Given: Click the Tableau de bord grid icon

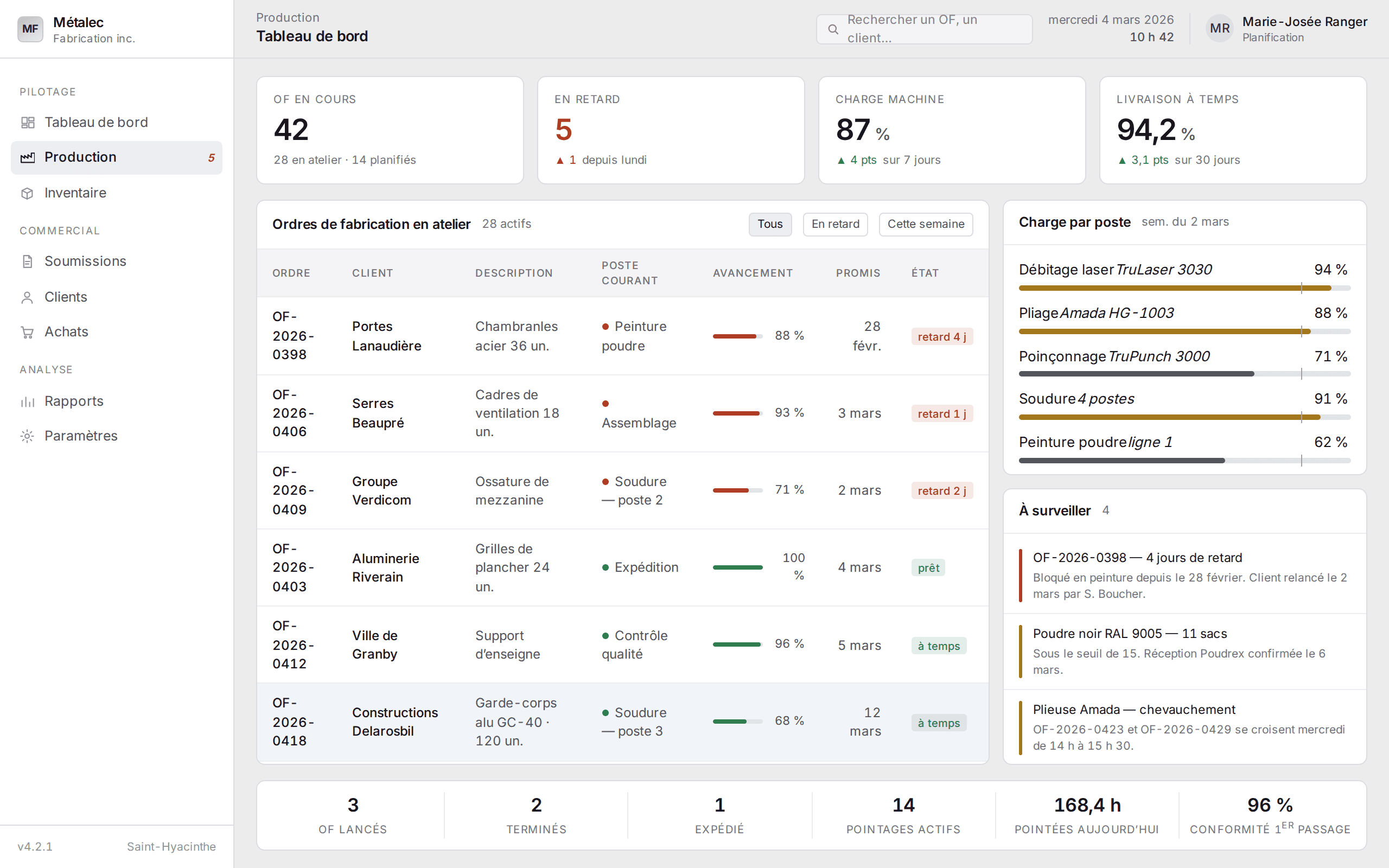Looking at the screenshot, I should tap(28, 122).
